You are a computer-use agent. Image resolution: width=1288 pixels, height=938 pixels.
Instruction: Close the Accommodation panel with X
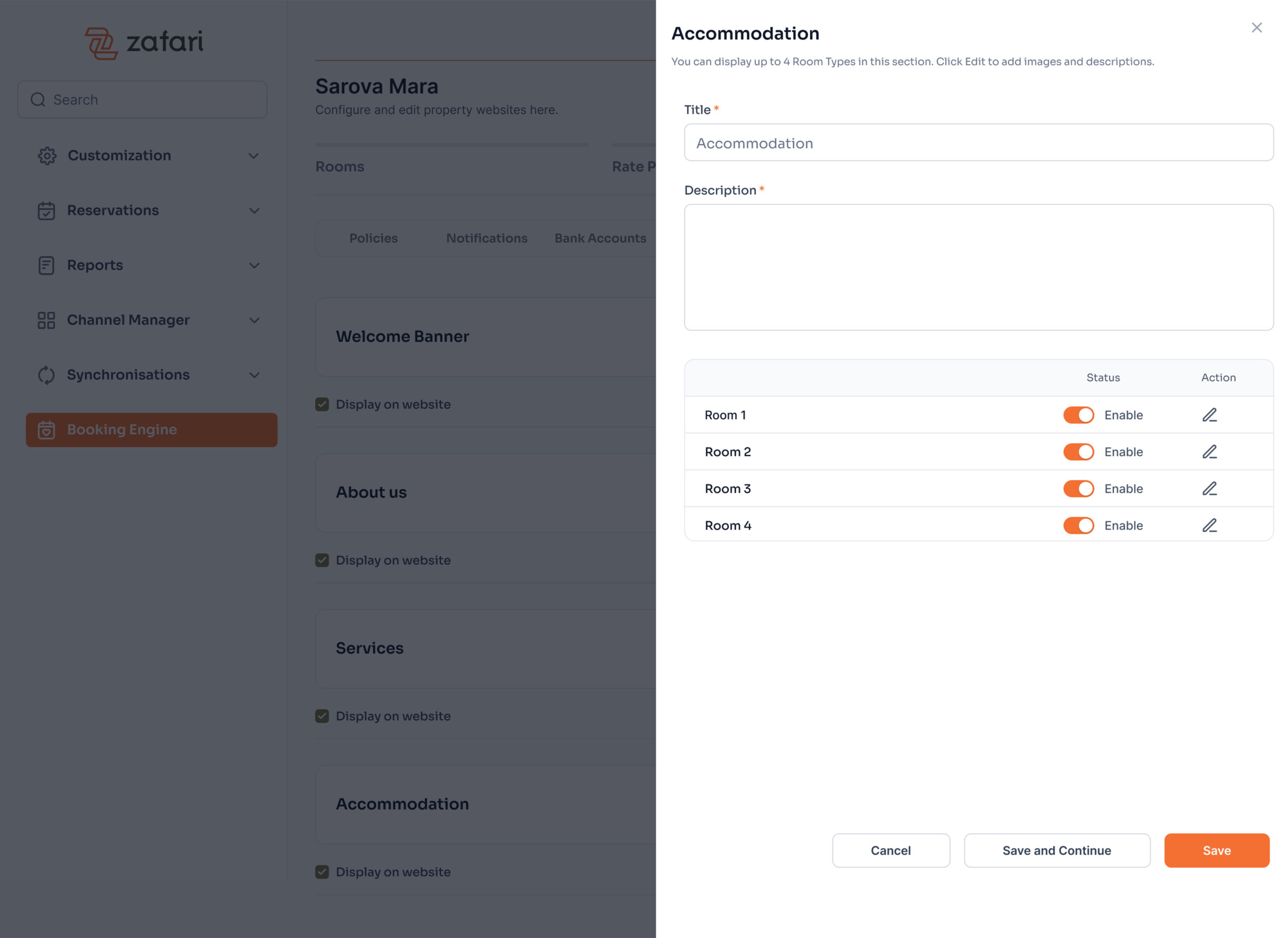click(1256, 28)
